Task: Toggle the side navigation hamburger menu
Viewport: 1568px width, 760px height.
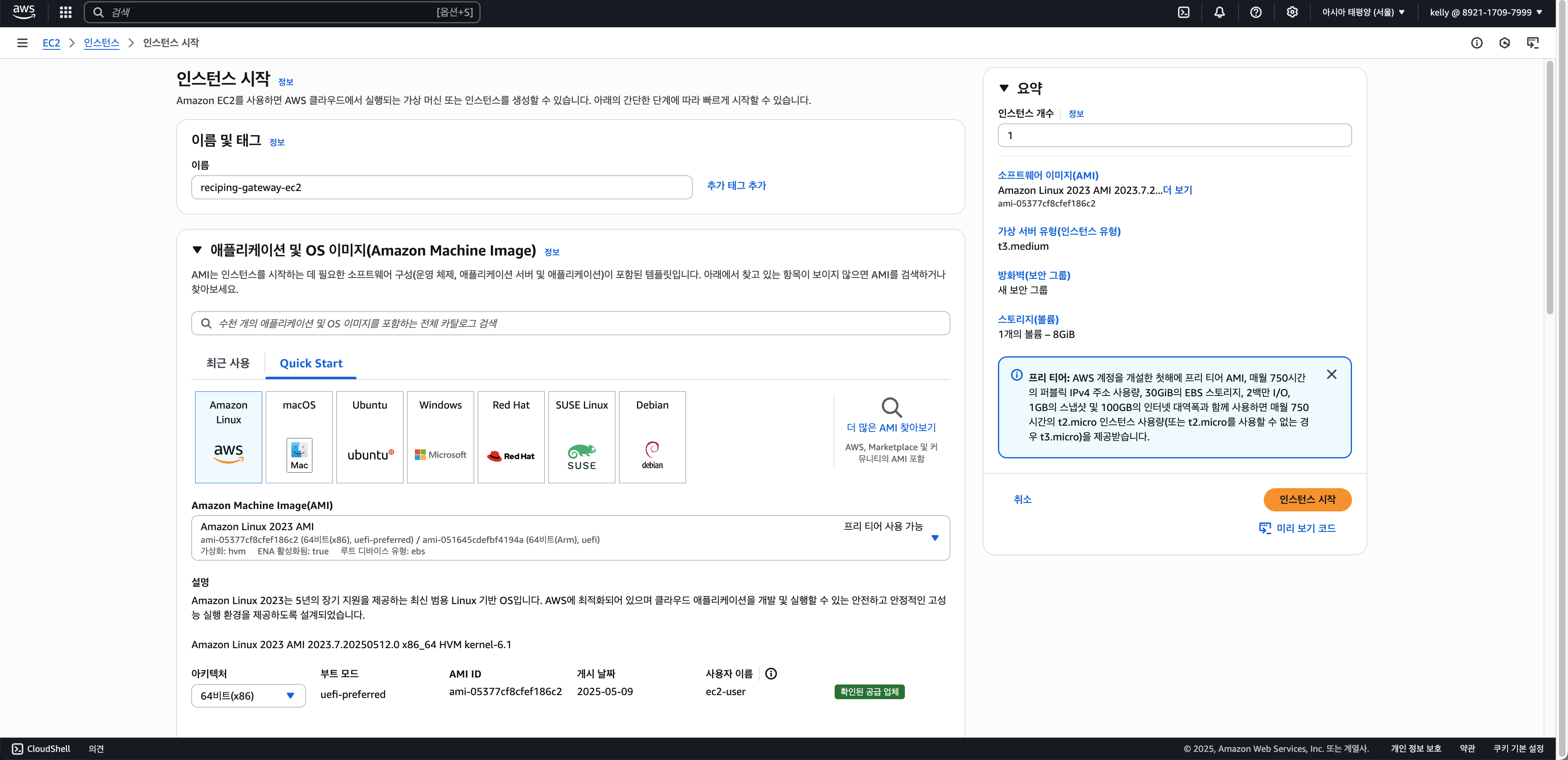Action: click(22, 42)
